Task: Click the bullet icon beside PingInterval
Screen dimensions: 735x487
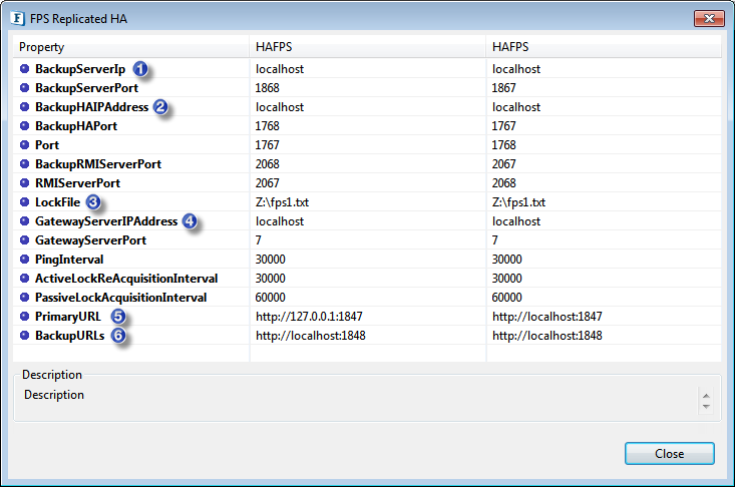Action: [x=24, y=259]
